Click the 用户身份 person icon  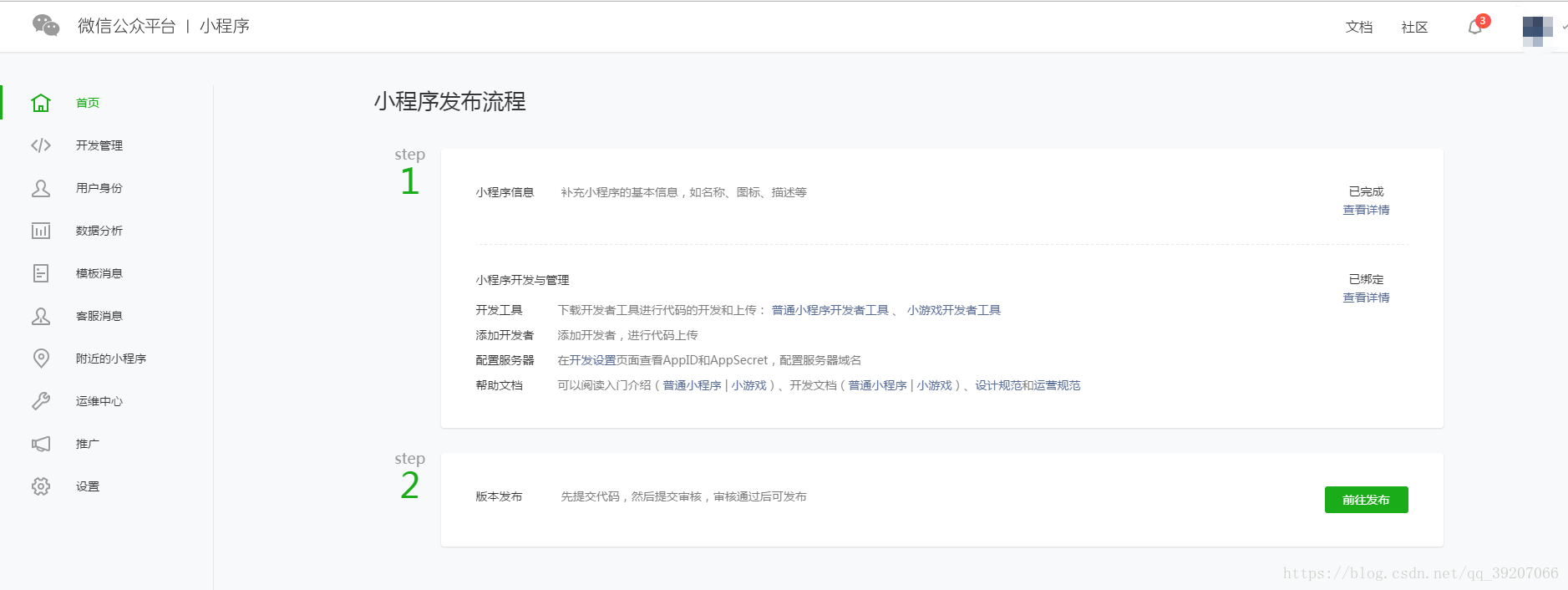click(x=41, y=188)
